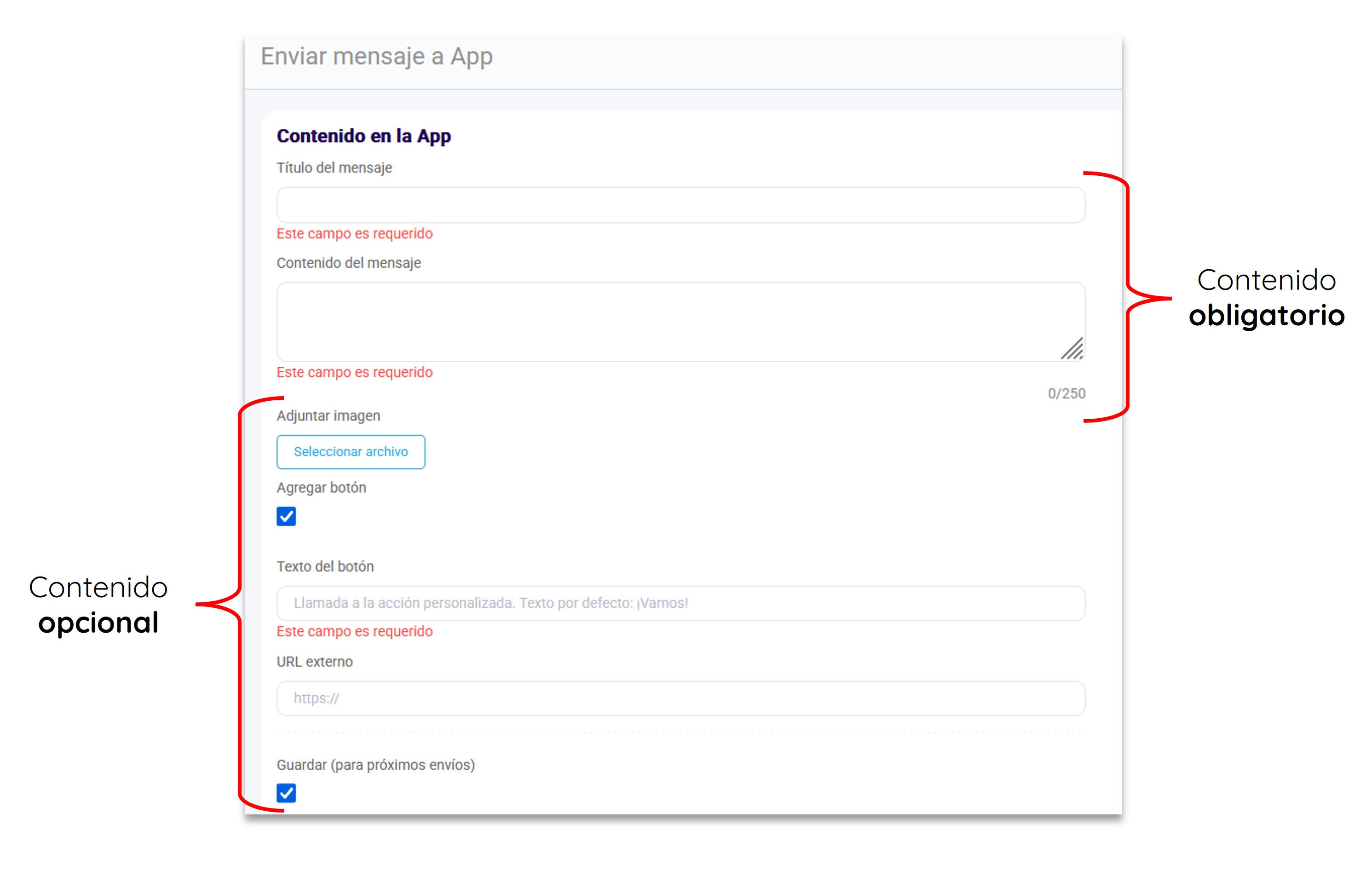Image resolution: width=1372 pixels, height=871 pixels.
Task: Click the Texto del botón label
Action: (x=325, y=567)
